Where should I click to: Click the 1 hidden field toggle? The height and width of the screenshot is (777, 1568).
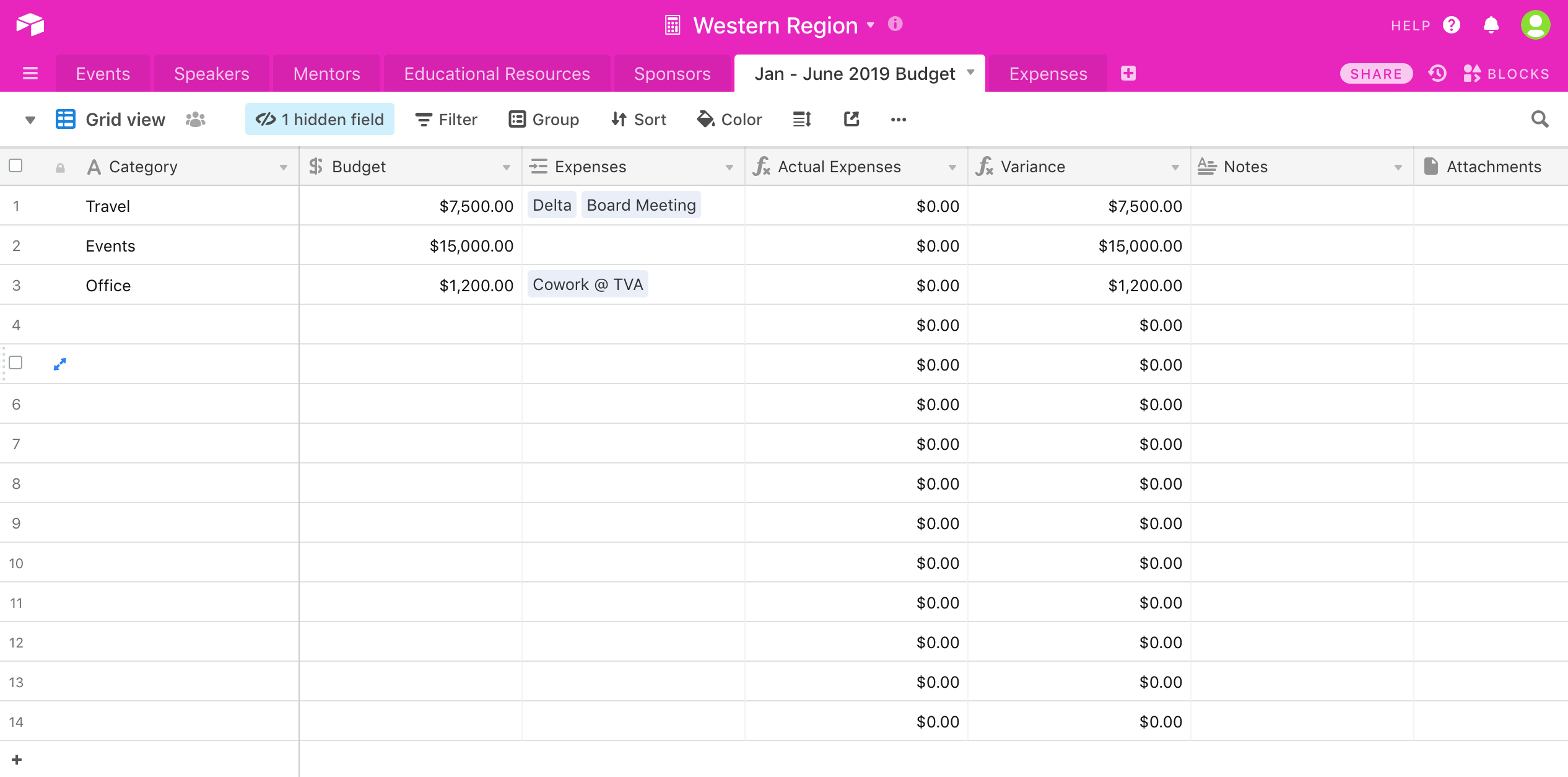tap(320, 119)
